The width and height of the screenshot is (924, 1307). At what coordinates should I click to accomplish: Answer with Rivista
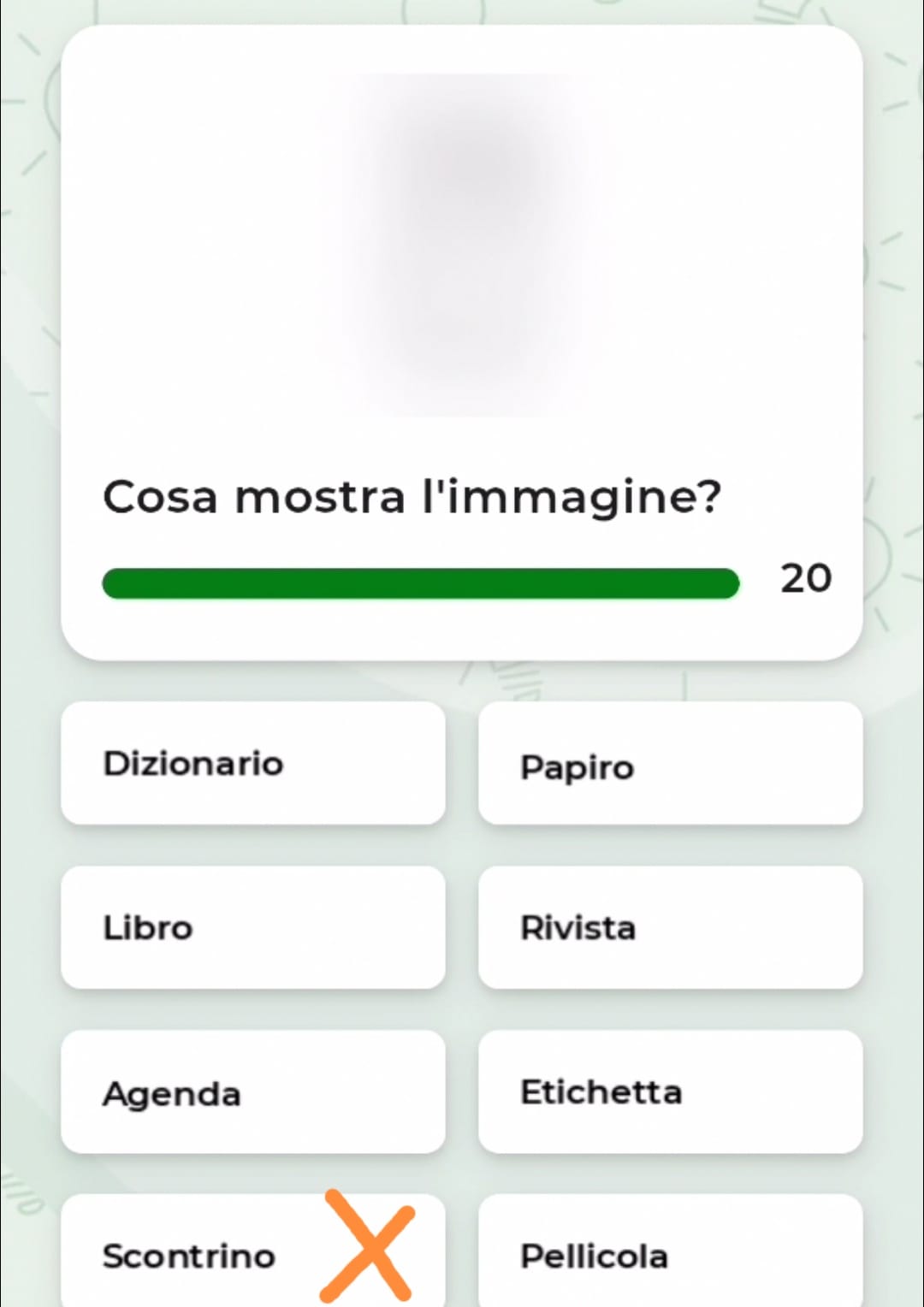coord(671,927)
